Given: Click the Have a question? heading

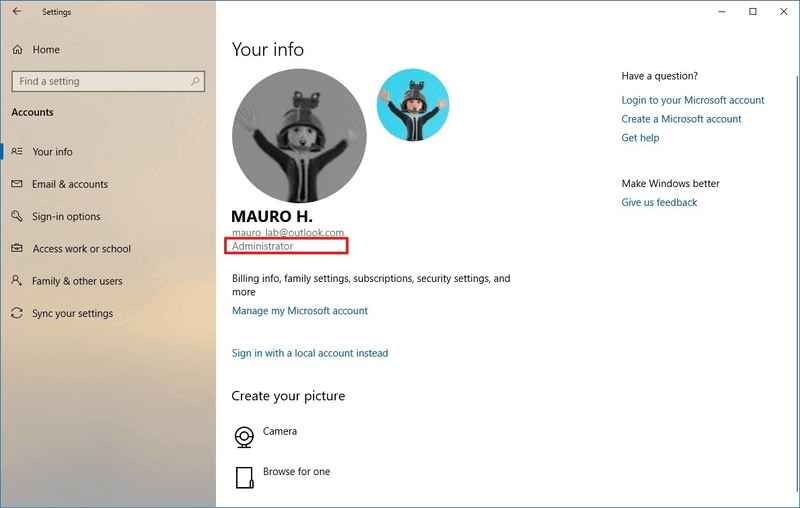Looking at the screenshot, I should coord(659,76).
